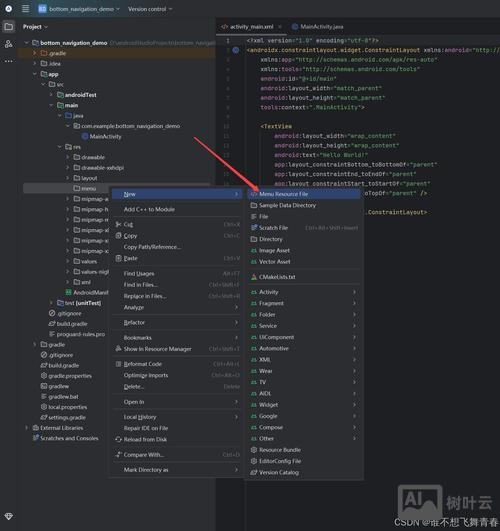The image size is (500, 531).
Task: Close the activity_main.xml tab
Action: (280, 27)
